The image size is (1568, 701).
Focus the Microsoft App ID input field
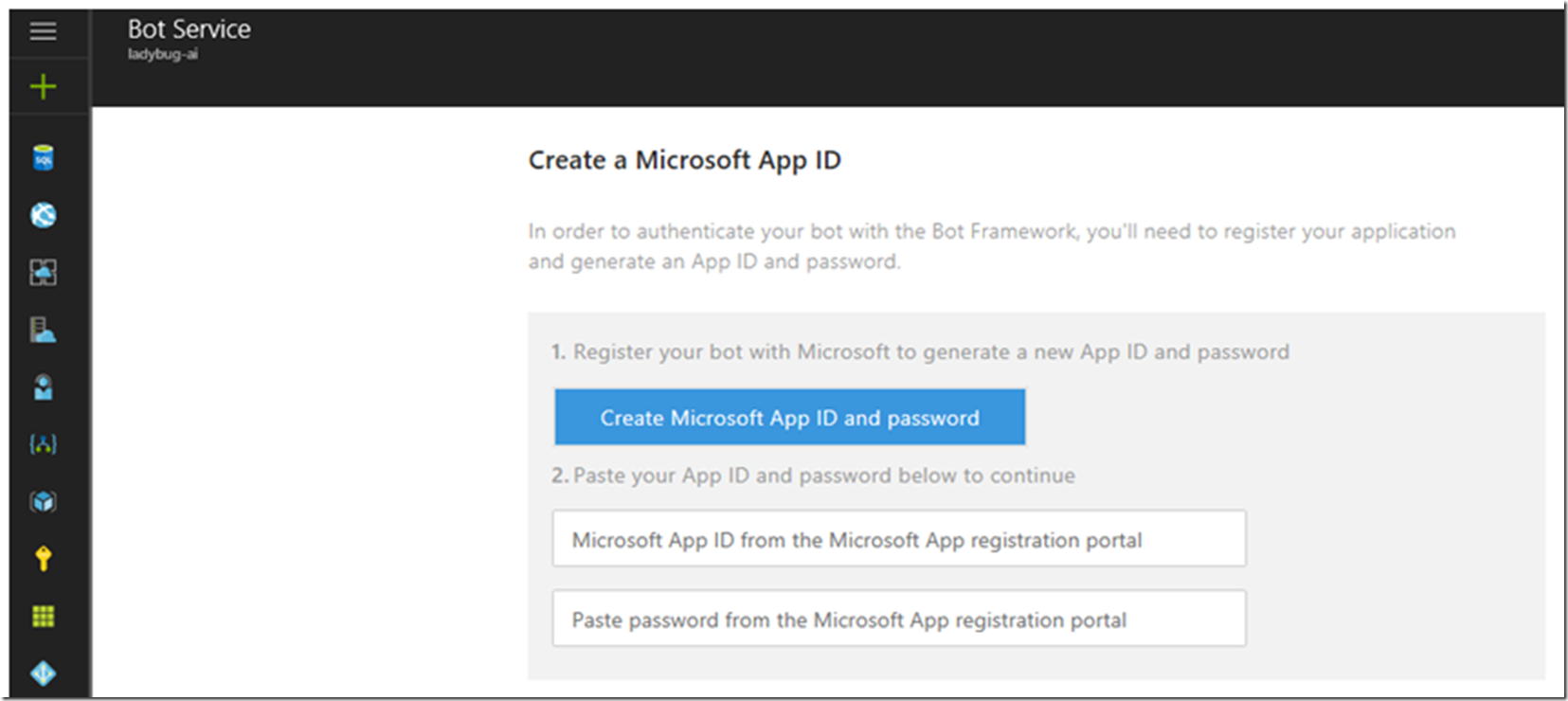pos(899,539)
